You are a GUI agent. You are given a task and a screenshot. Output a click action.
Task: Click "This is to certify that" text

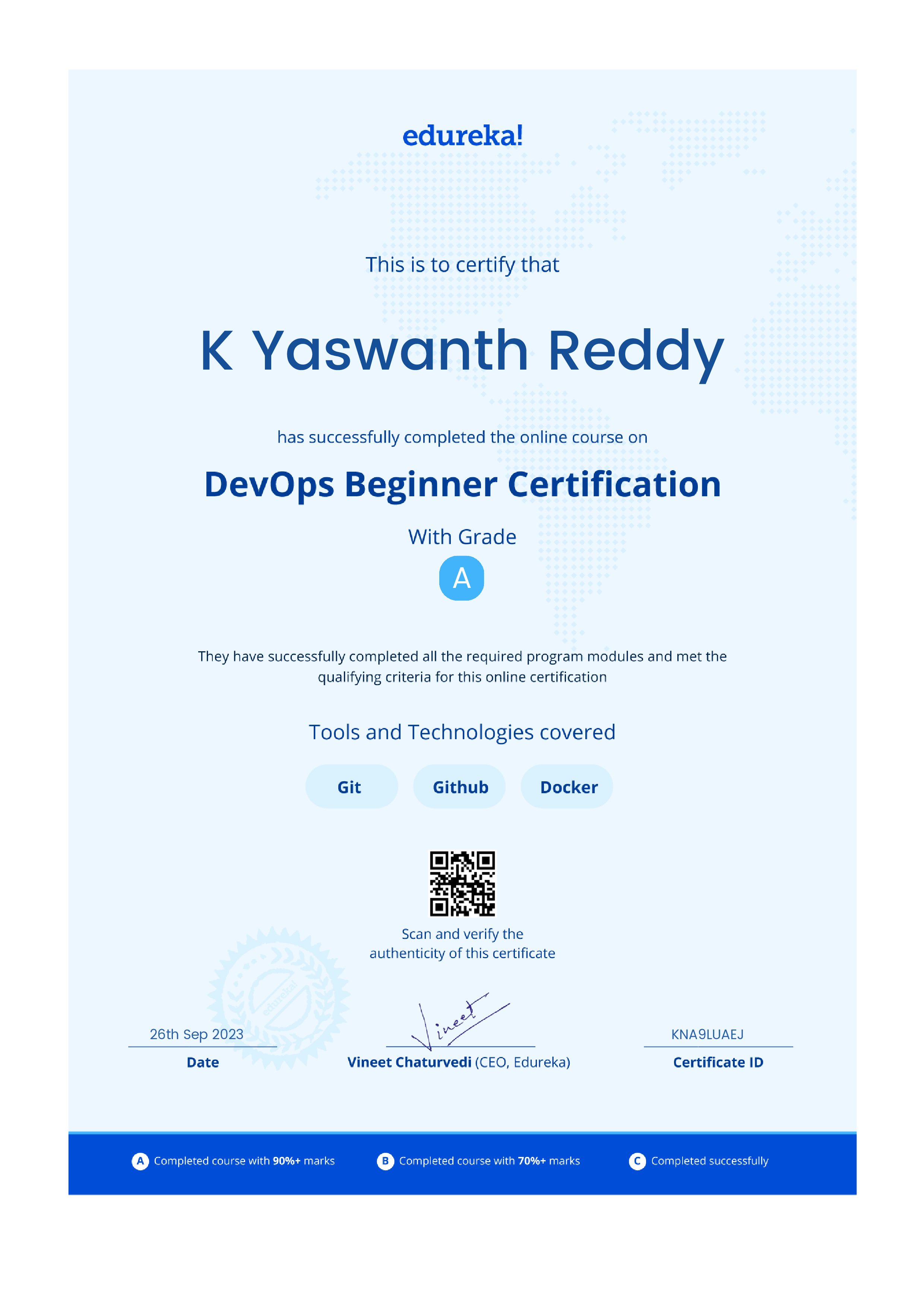click(x=462, y=265)
